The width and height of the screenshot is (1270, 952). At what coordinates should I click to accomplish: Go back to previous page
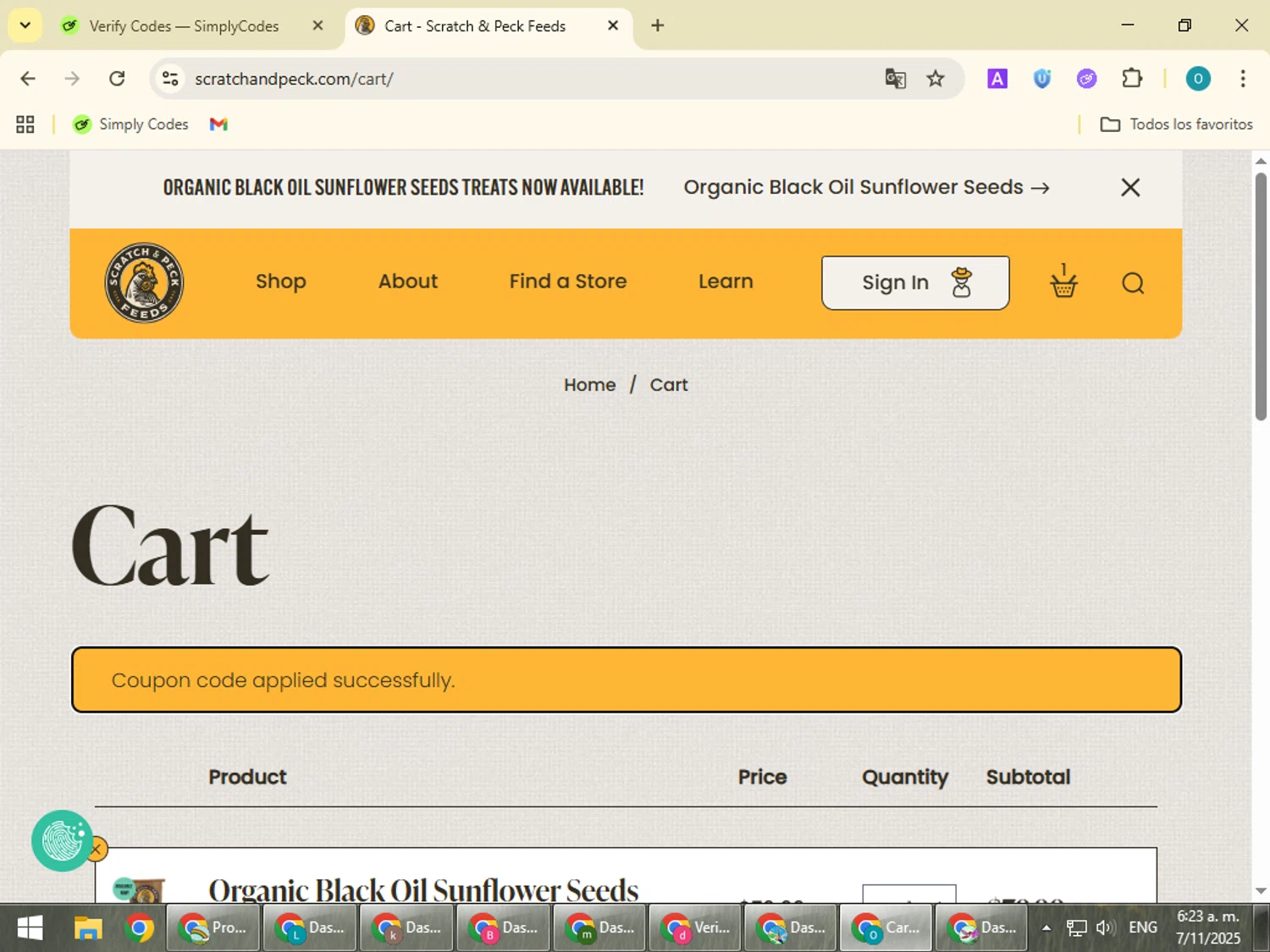(x=28, y=79)
